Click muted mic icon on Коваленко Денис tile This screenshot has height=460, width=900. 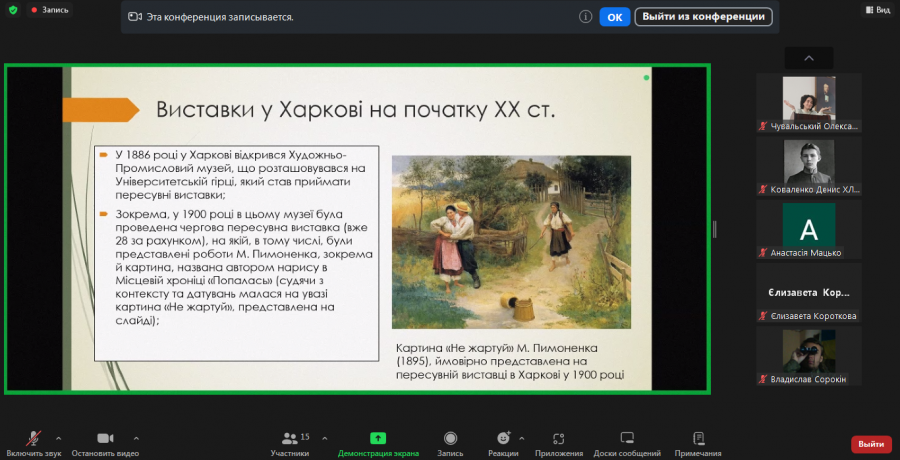(763, 190)
